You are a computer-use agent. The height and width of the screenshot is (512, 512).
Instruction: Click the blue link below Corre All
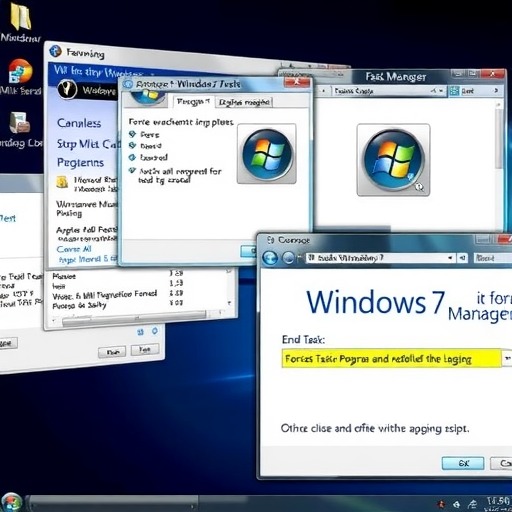[88, 259]
